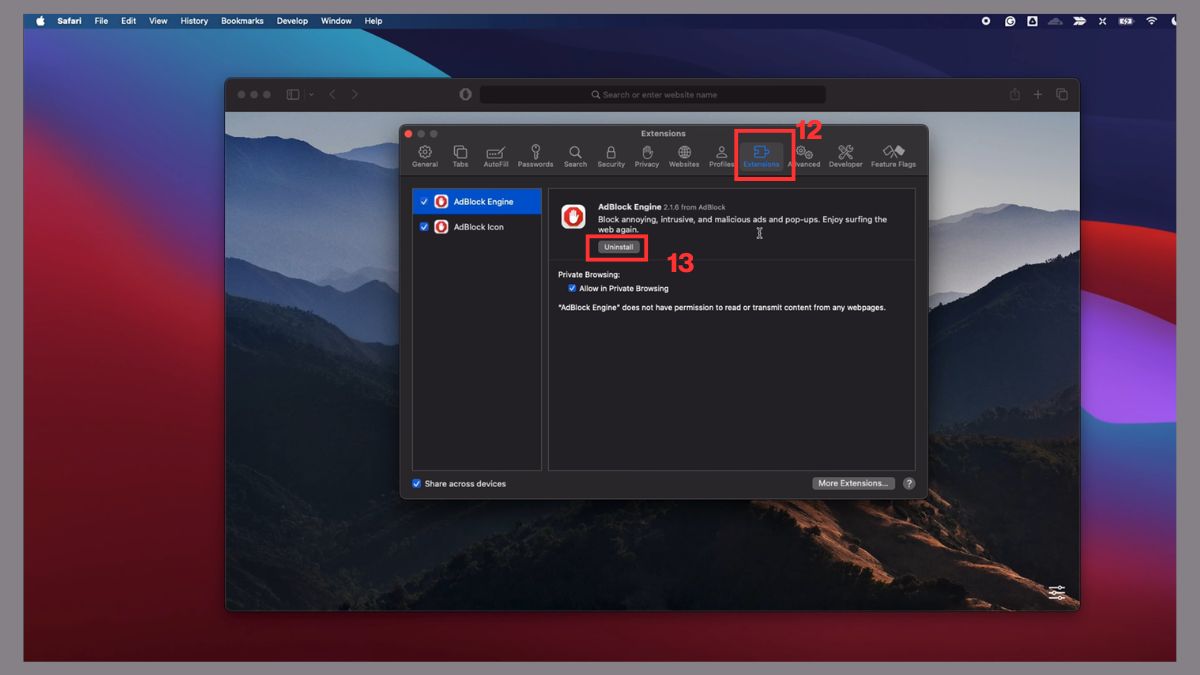This screenshot has width=1200, height=675.
Task: Open the Passwords preferences pane
Action: (x=536, y=156)
